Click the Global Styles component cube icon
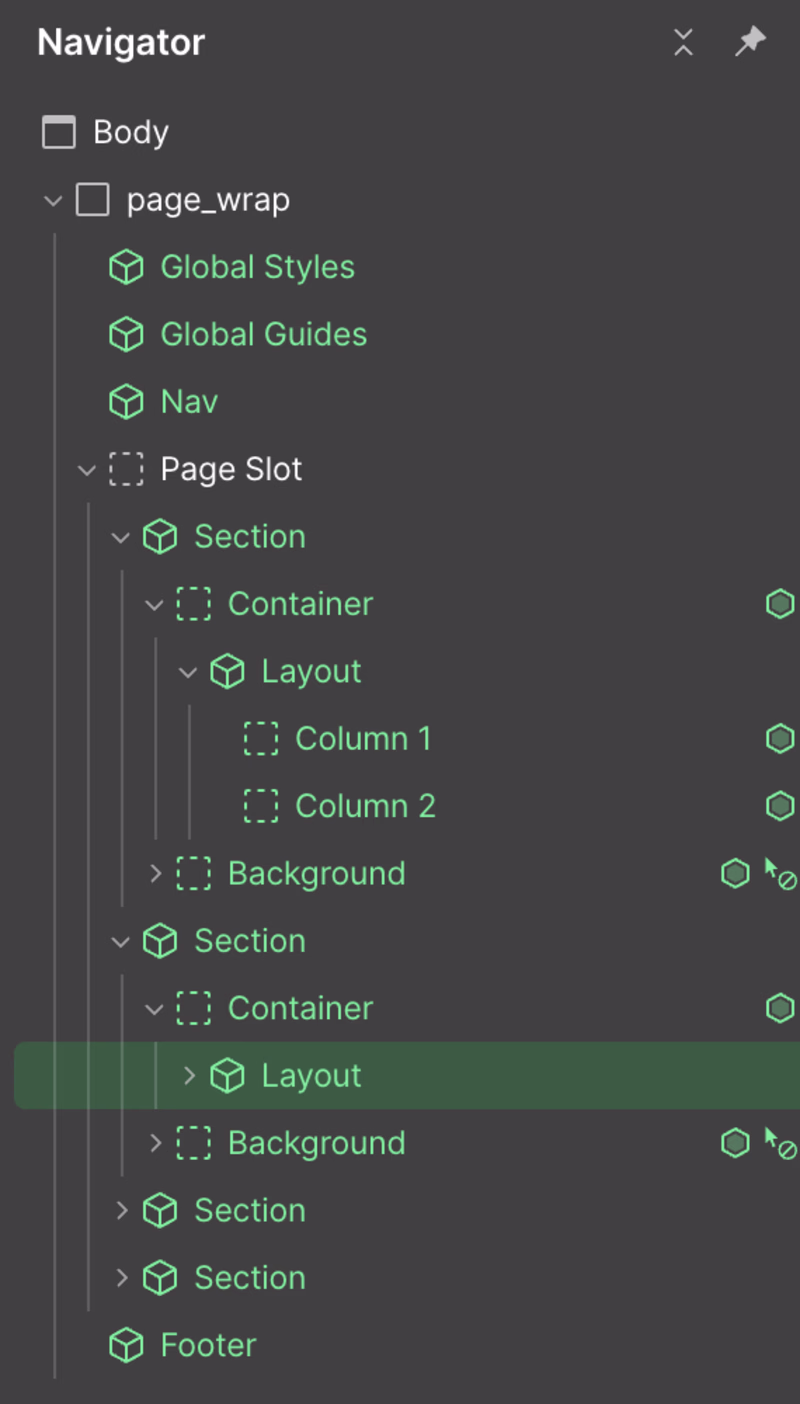 click(126, 267)
